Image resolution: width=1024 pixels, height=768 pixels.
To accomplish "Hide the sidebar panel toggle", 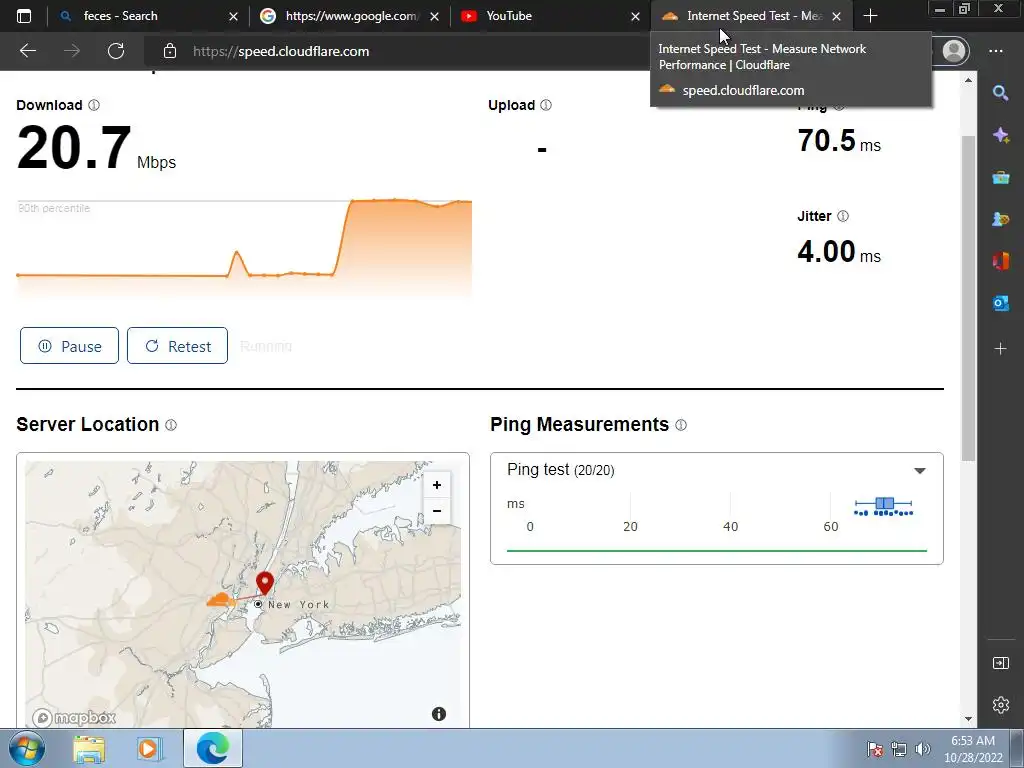I will pyautogui.click(x=1000, y=664).
